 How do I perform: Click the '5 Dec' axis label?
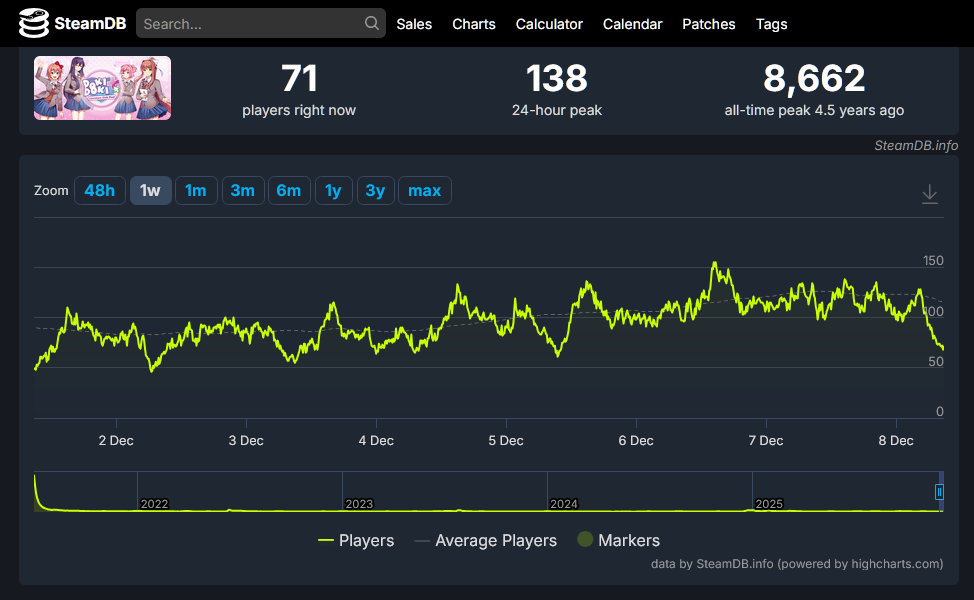pos(506,440)
